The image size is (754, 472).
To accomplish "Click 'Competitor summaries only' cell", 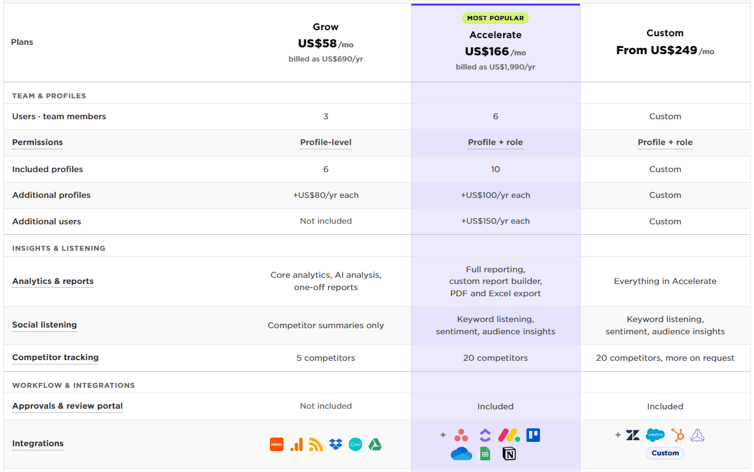I will point(326,325).
